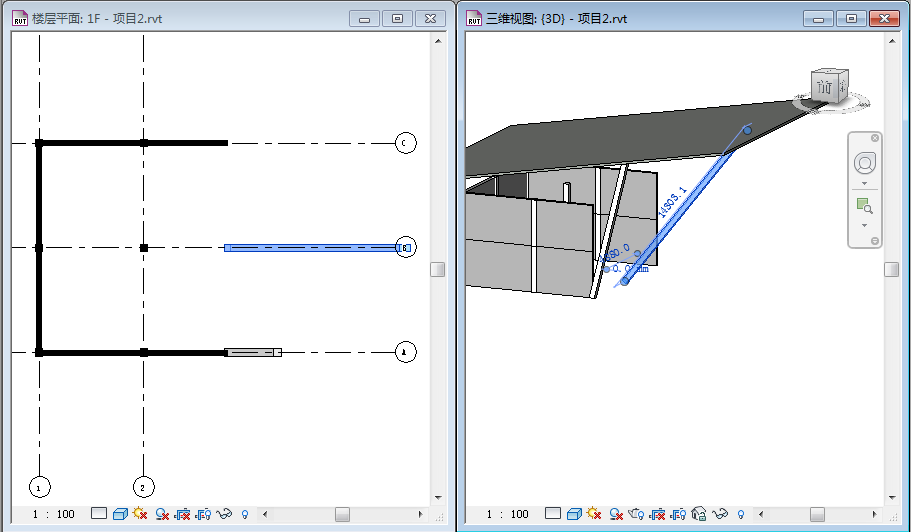
Task: Toggle Sun Path in 1F plan view
Action: [140, 513]
